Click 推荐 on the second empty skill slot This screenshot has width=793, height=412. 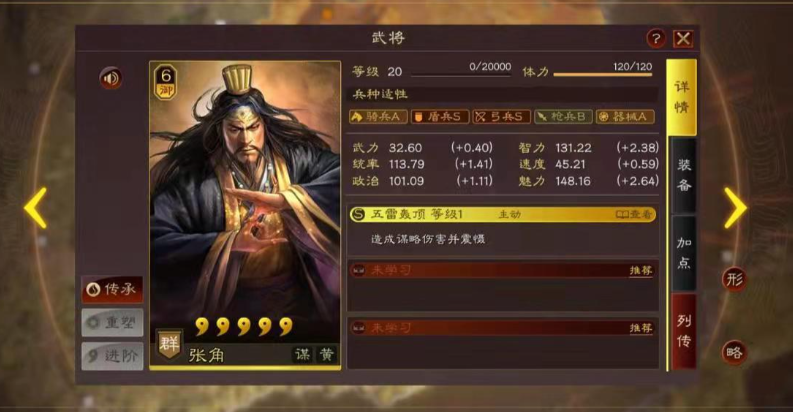[641, 328]
